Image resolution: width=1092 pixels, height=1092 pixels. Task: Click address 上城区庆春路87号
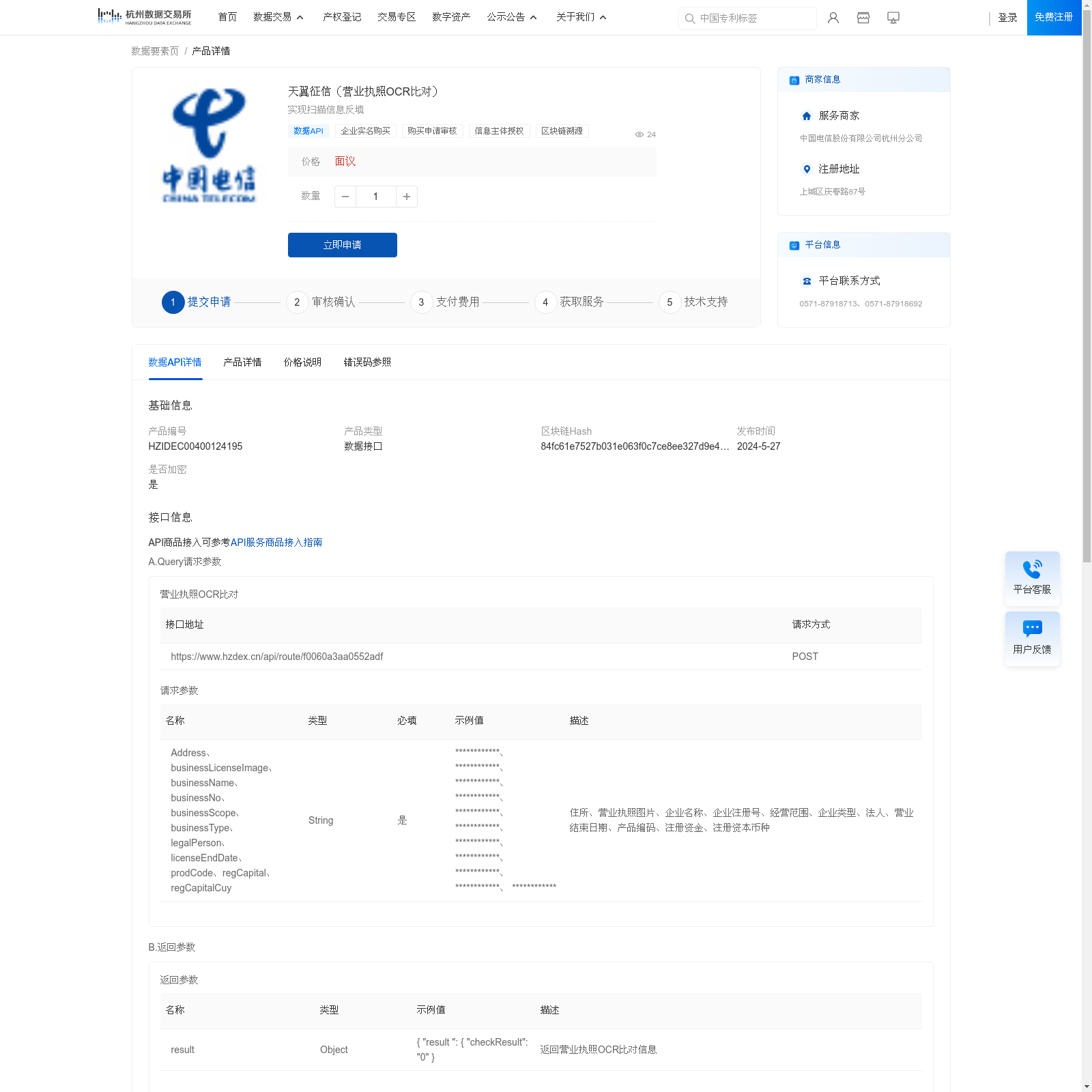pyautogui.click(x=833, y=192)
